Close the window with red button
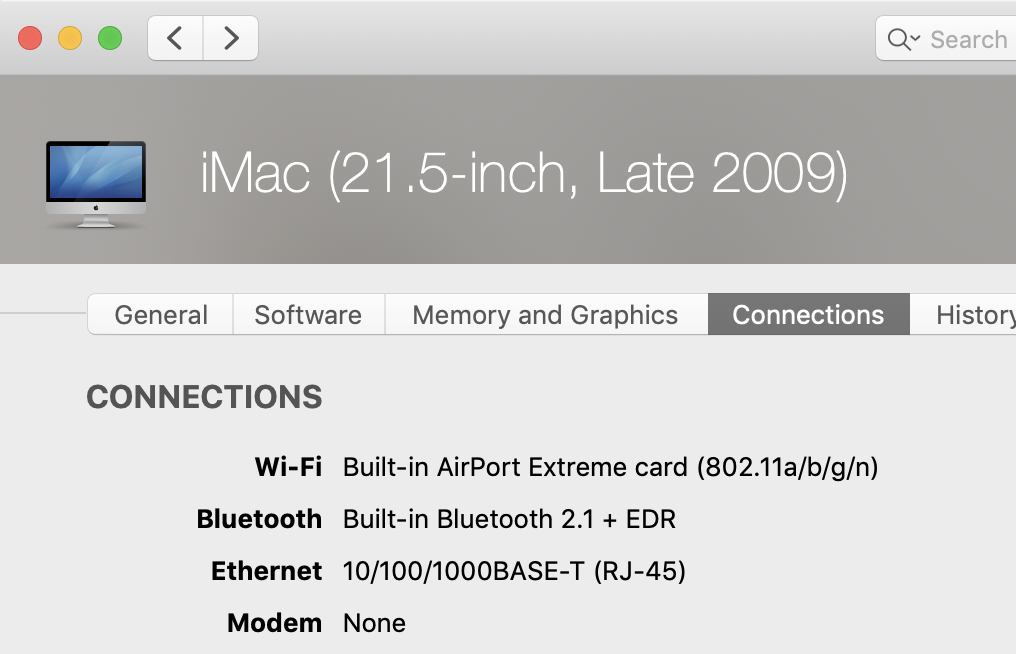The height and width of the screenshot is (654, 1016). (30, 39)
